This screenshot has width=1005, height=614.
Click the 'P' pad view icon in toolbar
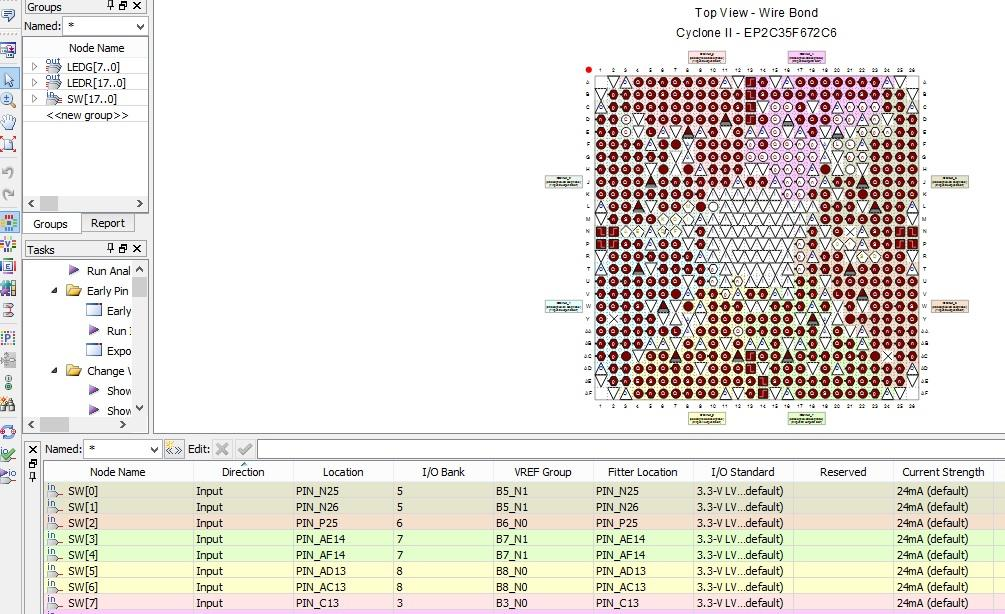8,337
